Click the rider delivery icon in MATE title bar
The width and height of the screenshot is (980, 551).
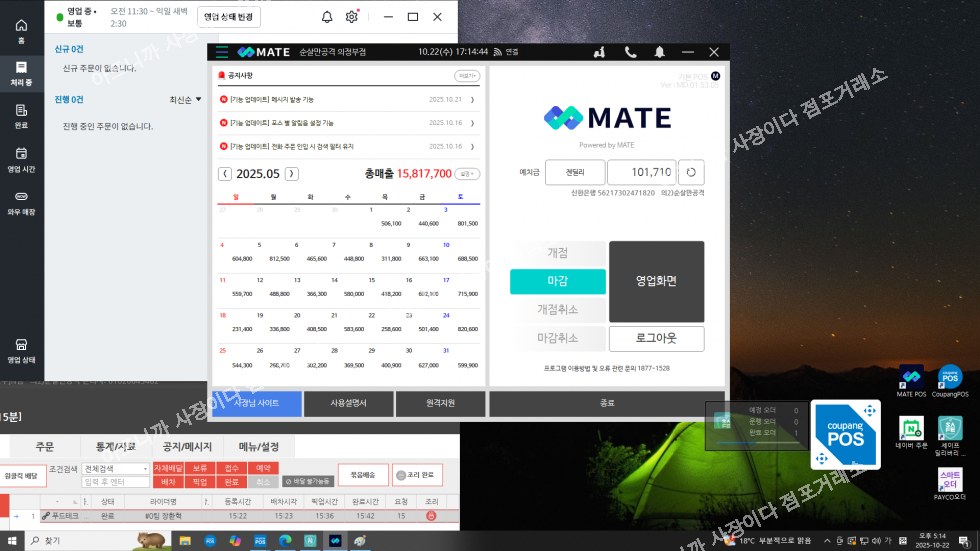[x=600, y=52]
